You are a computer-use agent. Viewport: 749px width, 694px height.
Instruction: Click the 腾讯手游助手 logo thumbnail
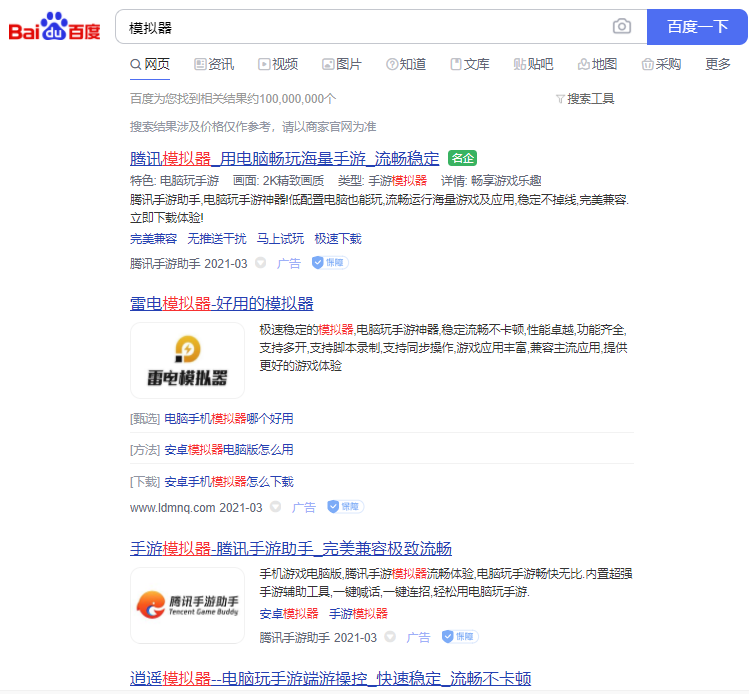click(187, 605)
